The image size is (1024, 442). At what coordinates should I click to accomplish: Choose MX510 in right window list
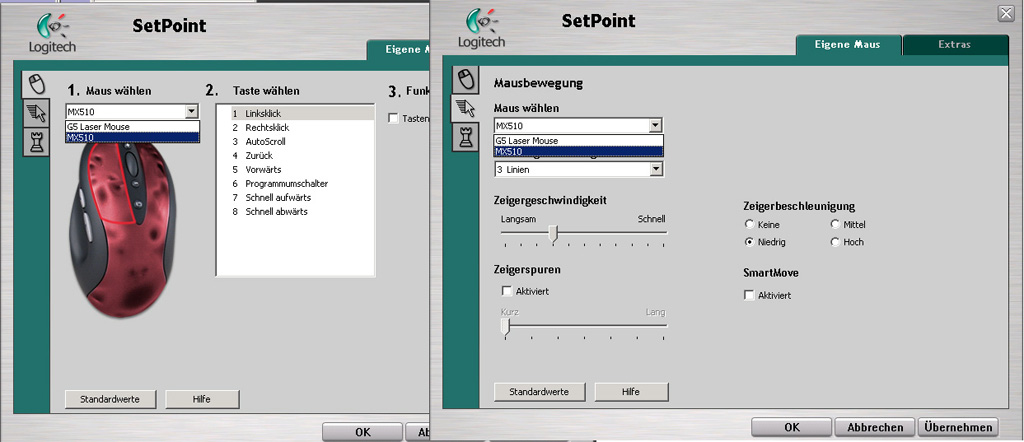coord(579,151)
